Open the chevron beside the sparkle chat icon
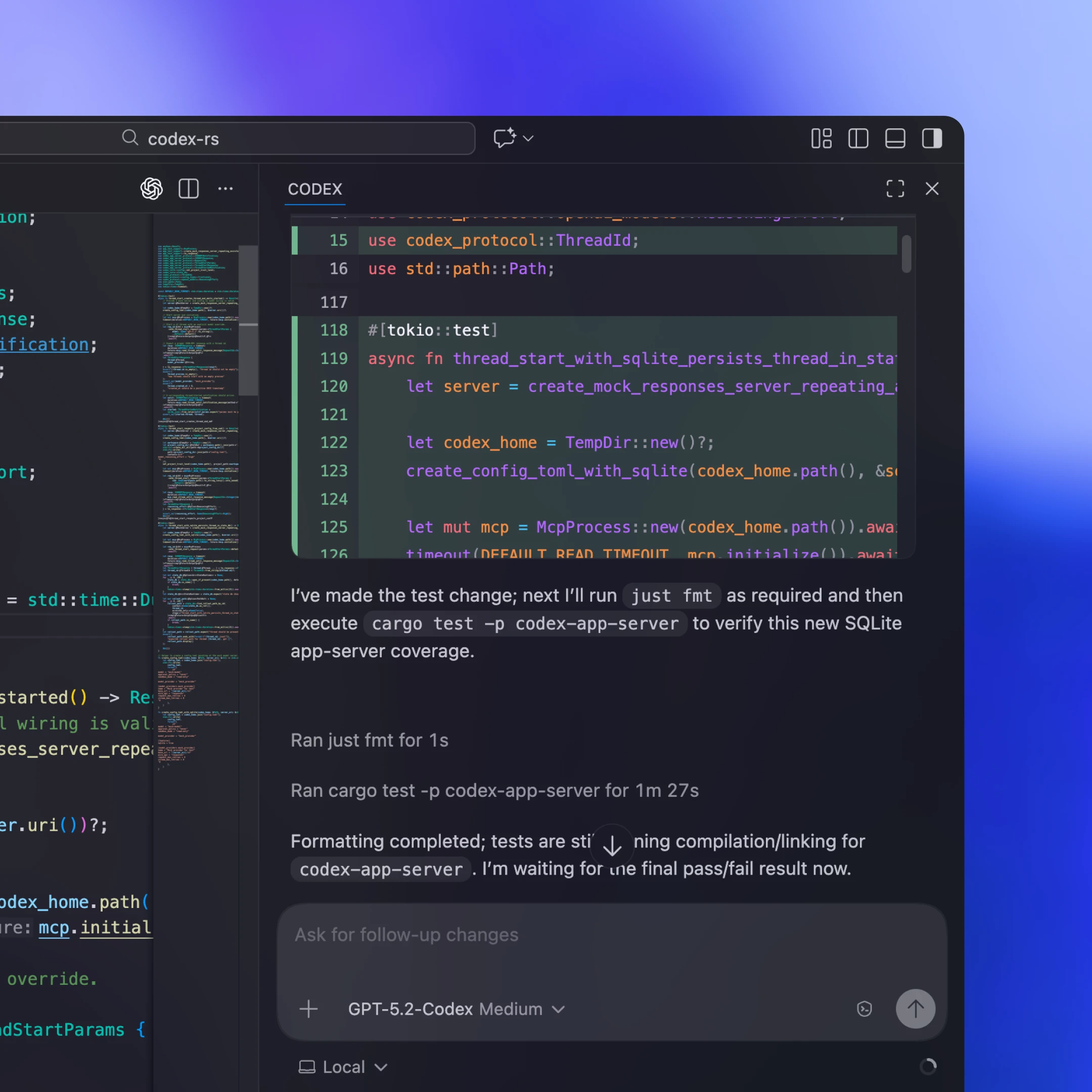 (527, 139)
